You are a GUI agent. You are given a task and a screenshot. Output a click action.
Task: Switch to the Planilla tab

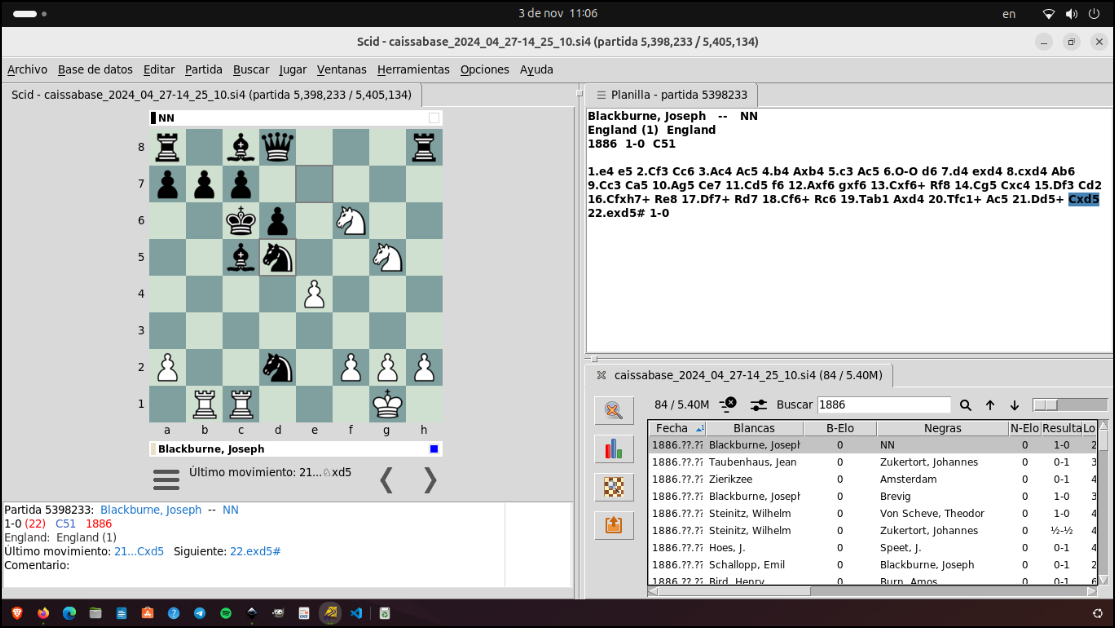point(671,95)
